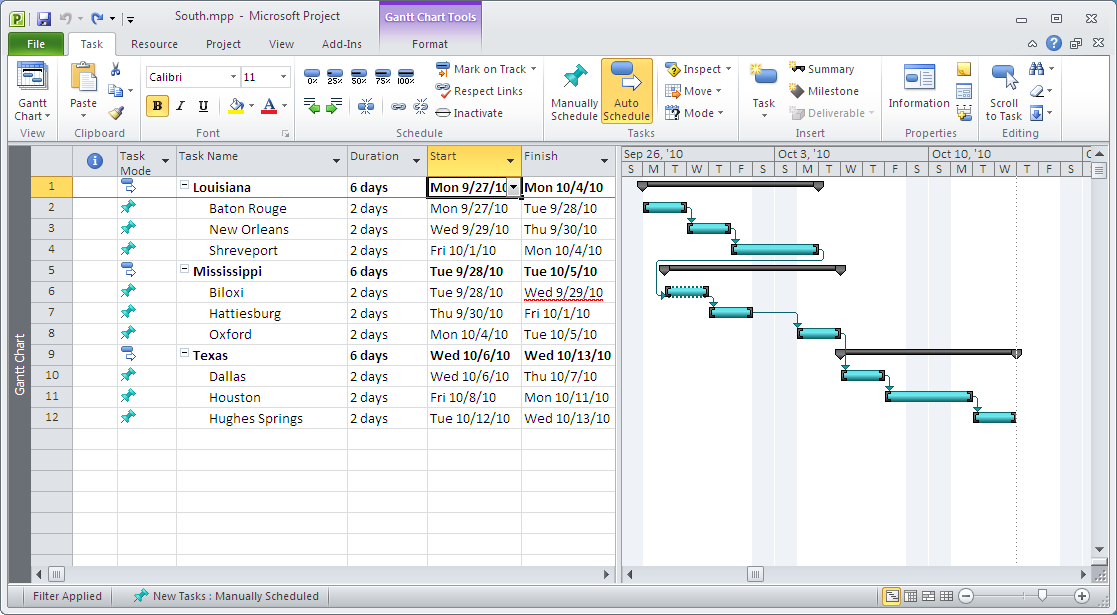Toggle bold formatting
This screenshot has width=1117, height=615.
(157, 105)
